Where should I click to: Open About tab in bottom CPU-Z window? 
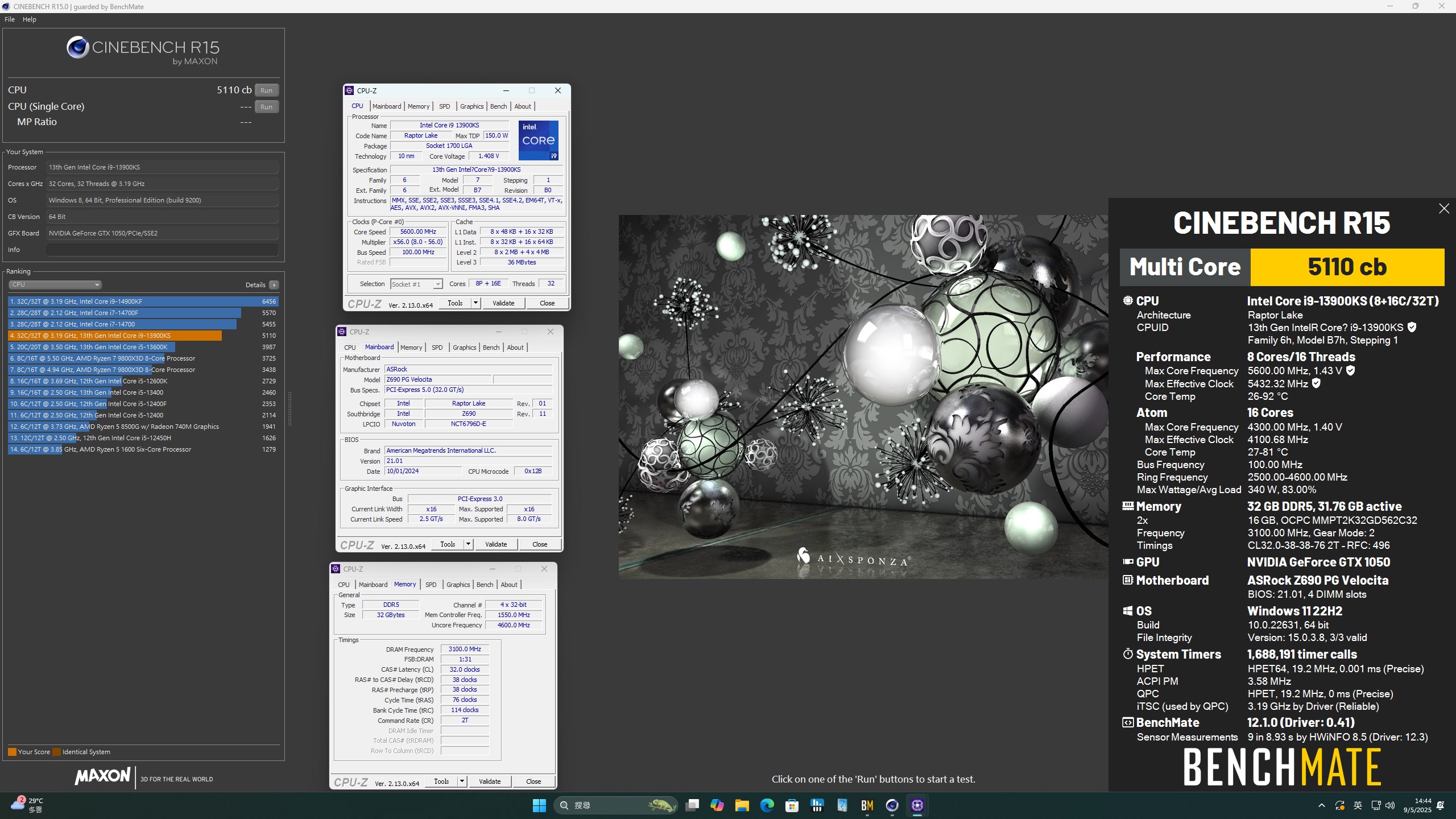[x=509, y=585]
